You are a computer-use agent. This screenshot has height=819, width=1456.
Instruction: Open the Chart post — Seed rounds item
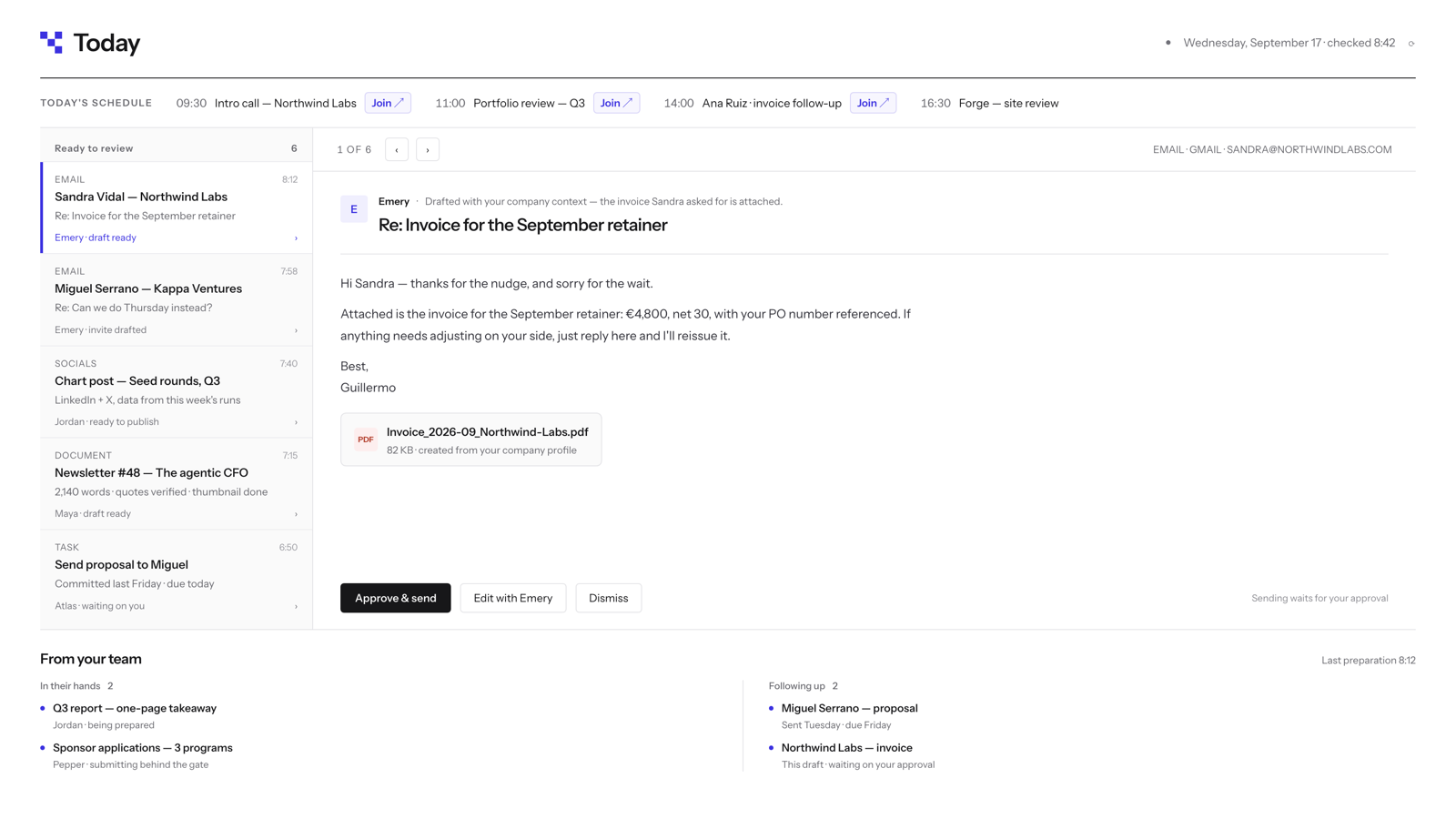coord(177,391)
